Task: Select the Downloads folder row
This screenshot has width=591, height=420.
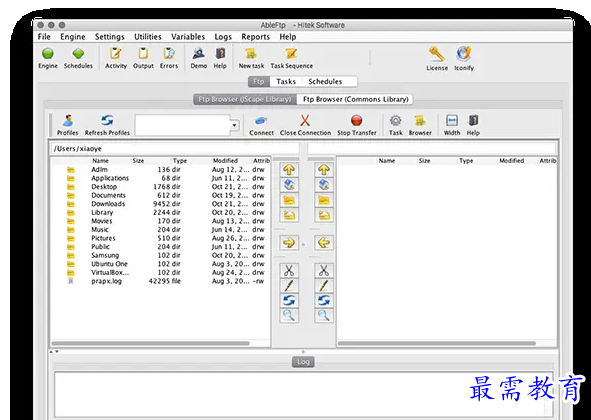Action: click(x=161, y=204)
